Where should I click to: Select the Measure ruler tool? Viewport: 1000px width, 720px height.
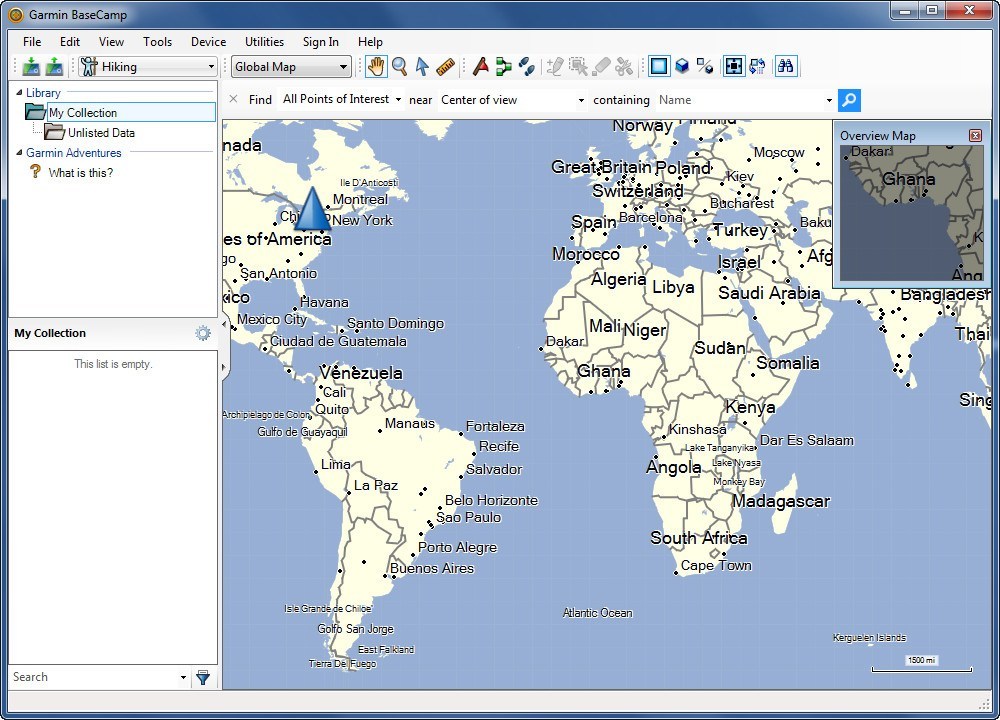click(445, 66)
